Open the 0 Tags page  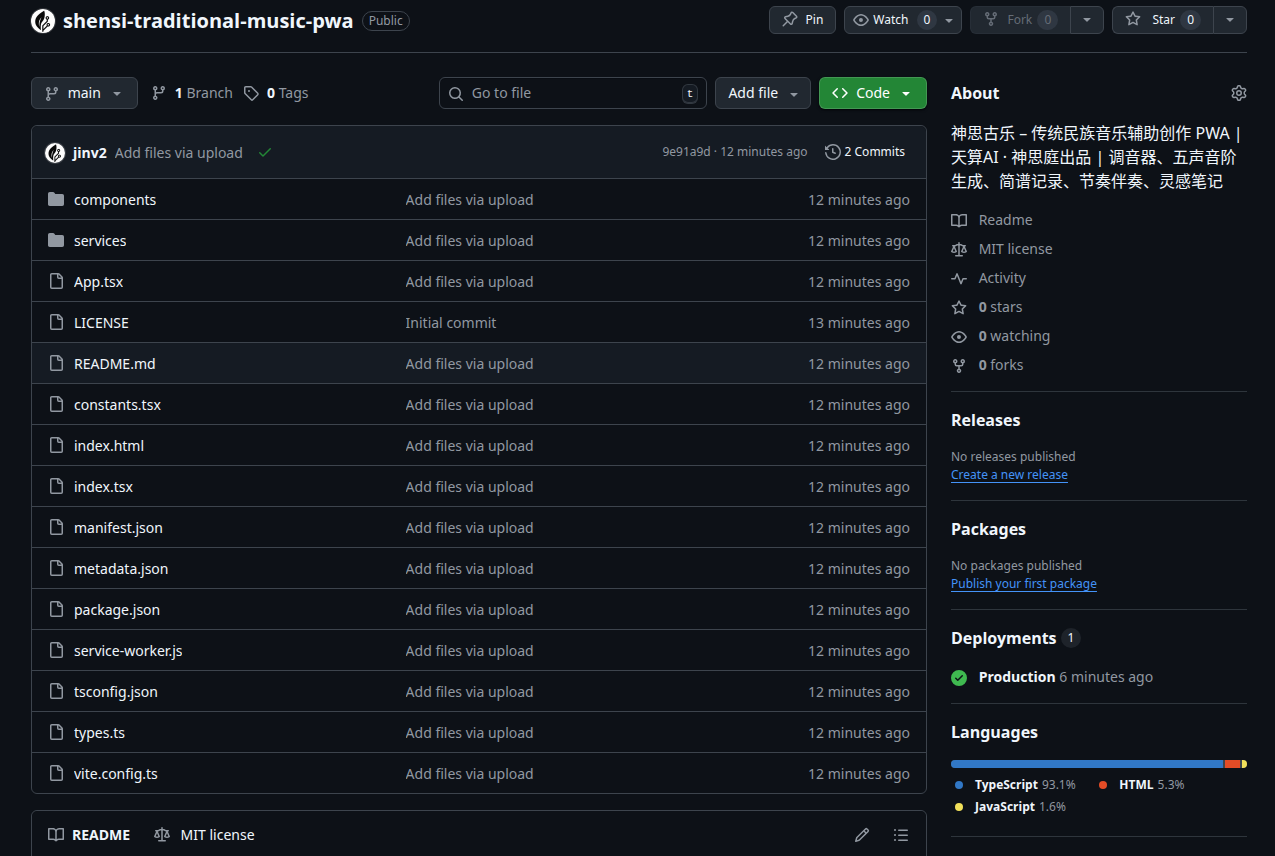point(276,93)
